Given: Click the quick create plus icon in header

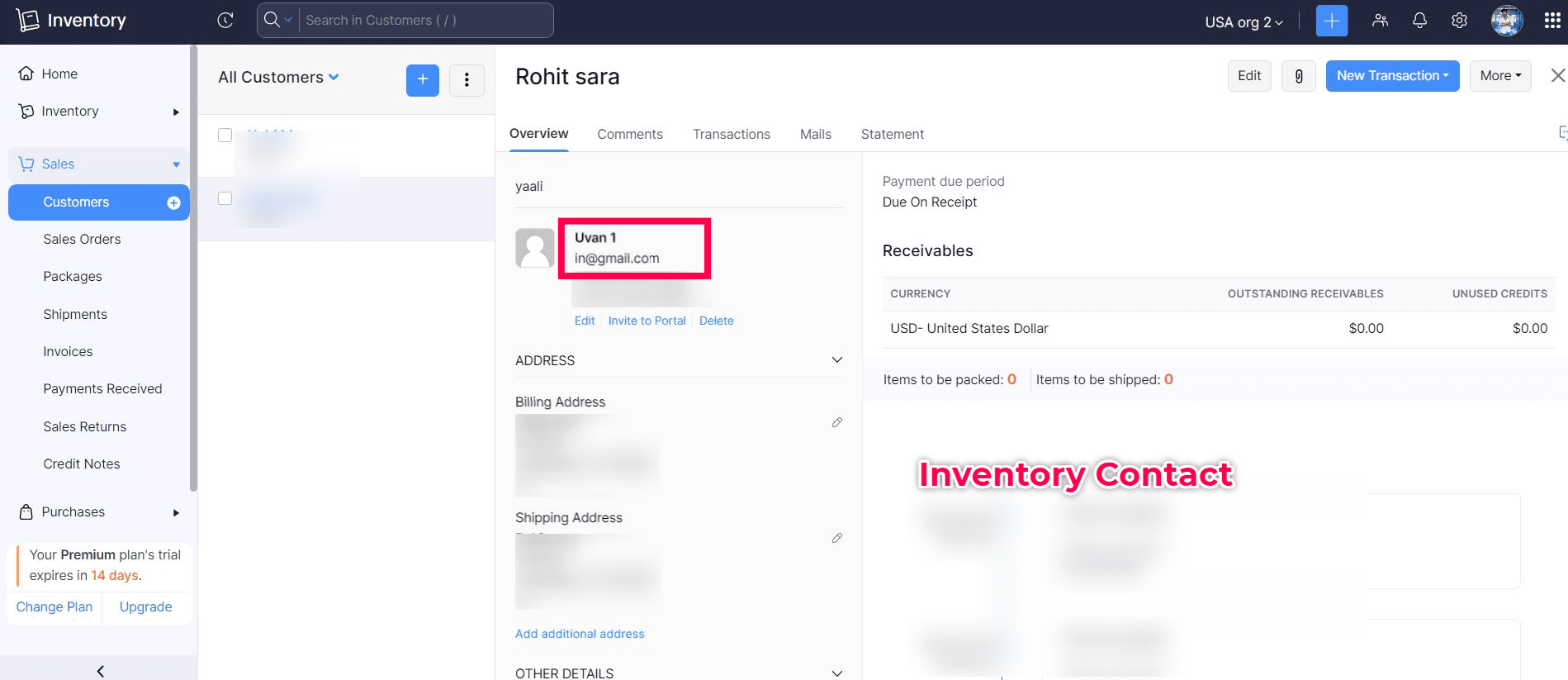Looking at the screenshot, I should (1331, 21).
